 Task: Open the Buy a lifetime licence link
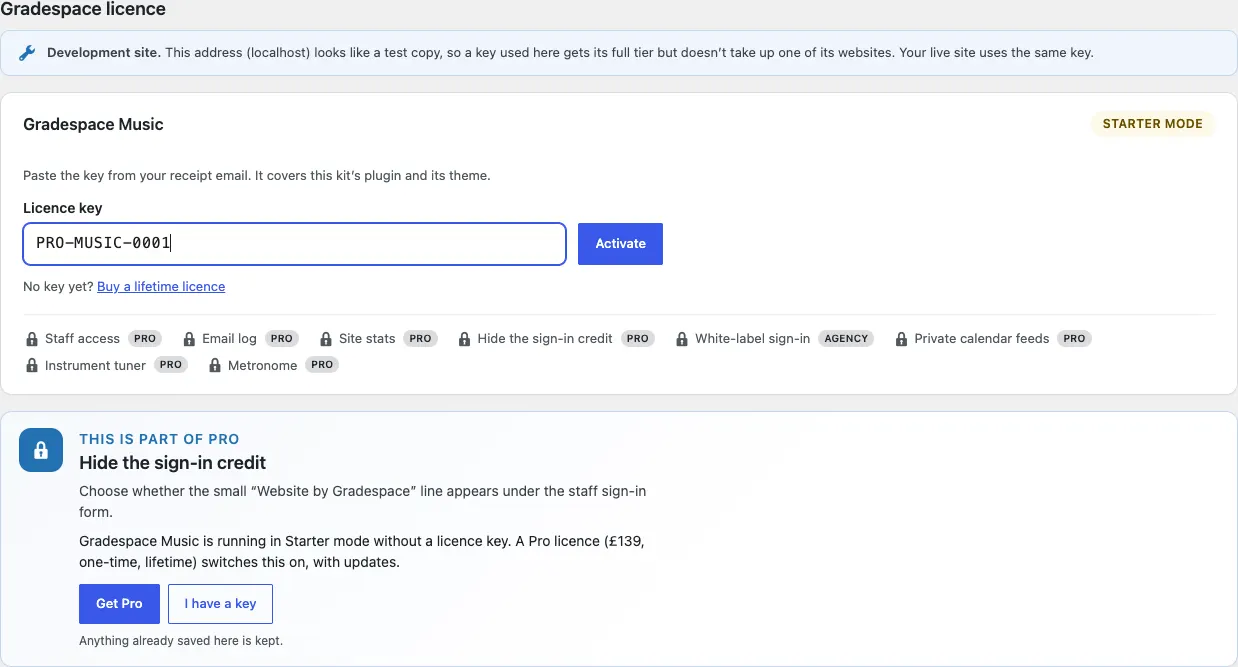point(161,287)
